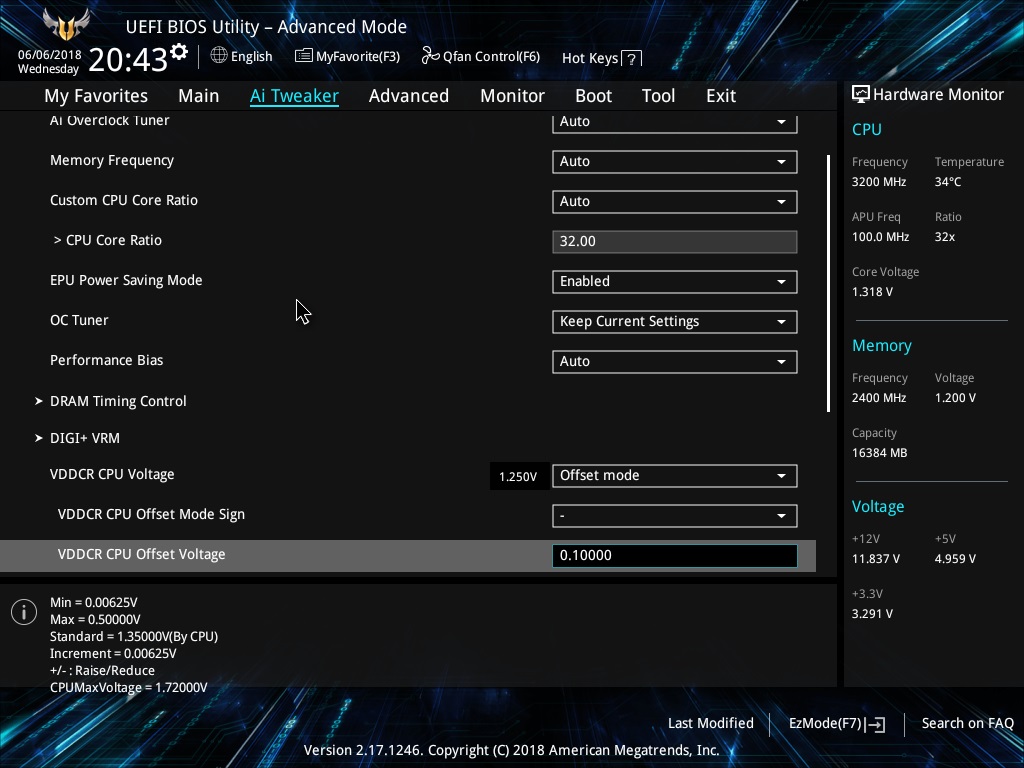Click the settings list vertical scrollbar
Viewport: 1024px width, 768px height.
(828, 283)
